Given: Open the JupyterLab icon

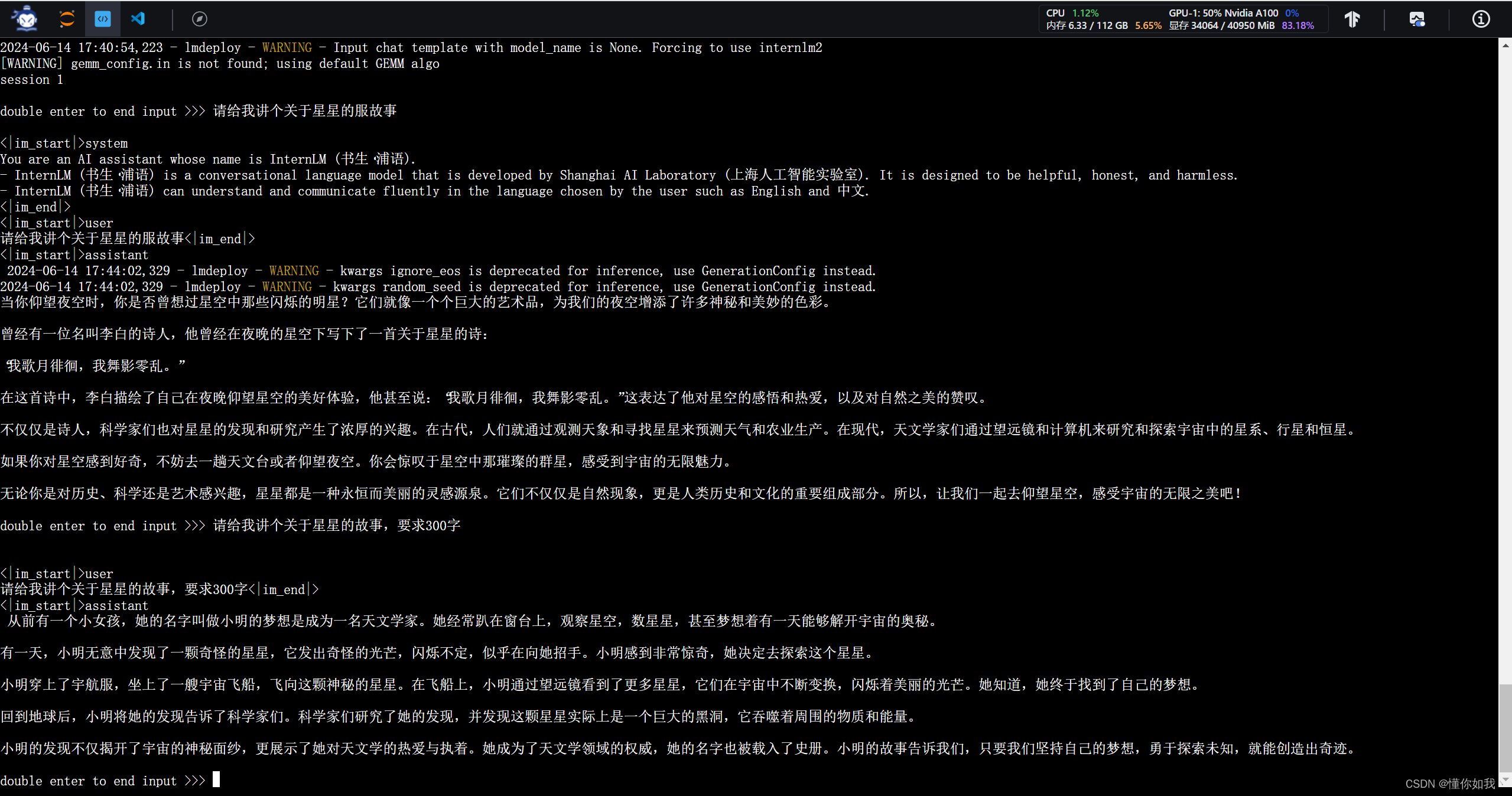Looking at the screenshot, I should tap(67, 19).
